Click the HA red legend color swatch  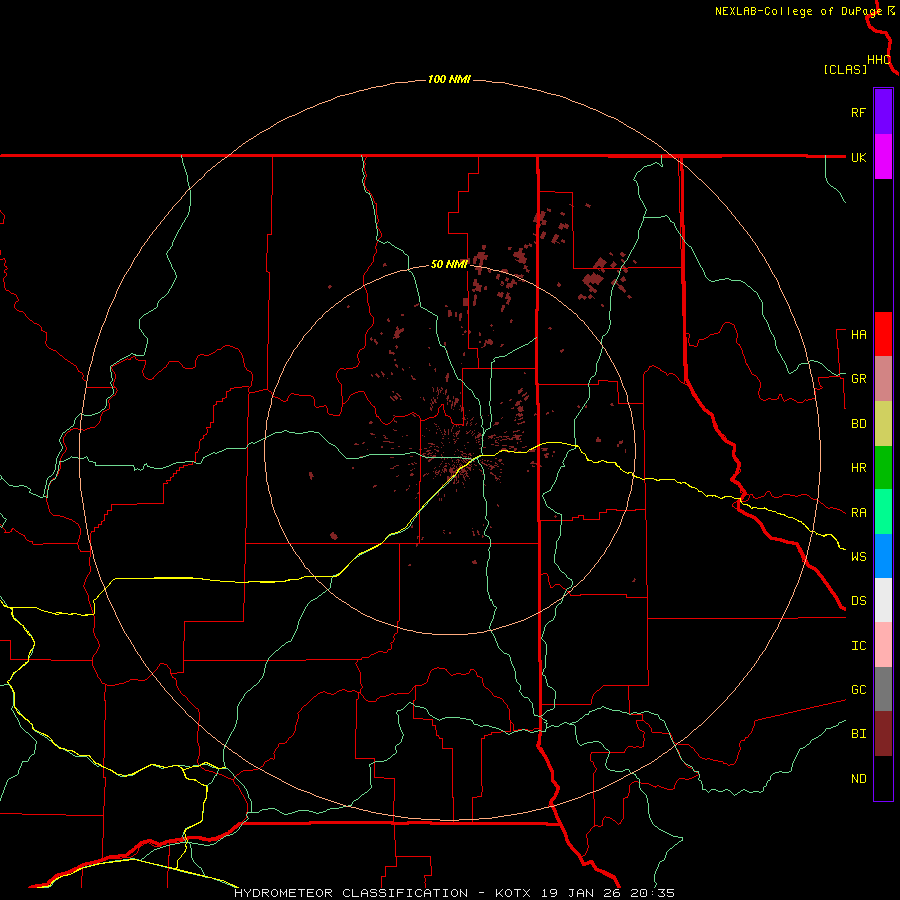[x=883, y=334]
